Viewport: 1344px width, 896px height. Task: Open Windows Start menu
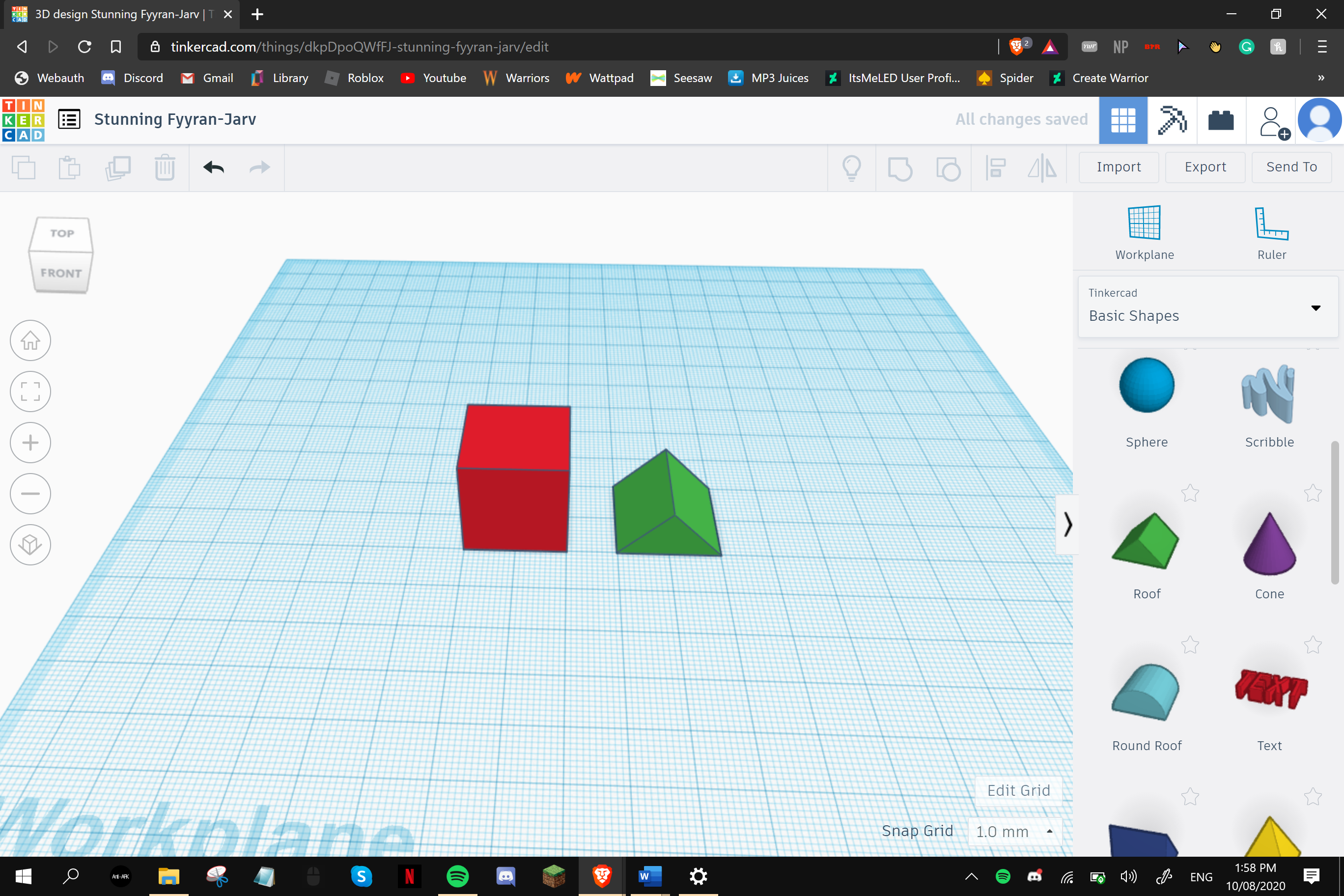(x=24, y=876)
